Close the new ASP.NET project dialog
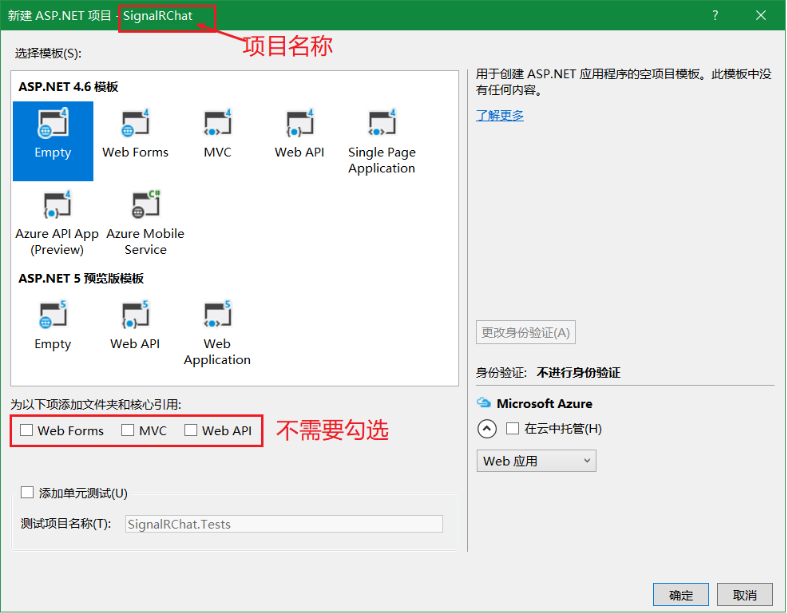The width and height of the screenshot is (787, 613). pyautogui.click(x=761, y=16)
